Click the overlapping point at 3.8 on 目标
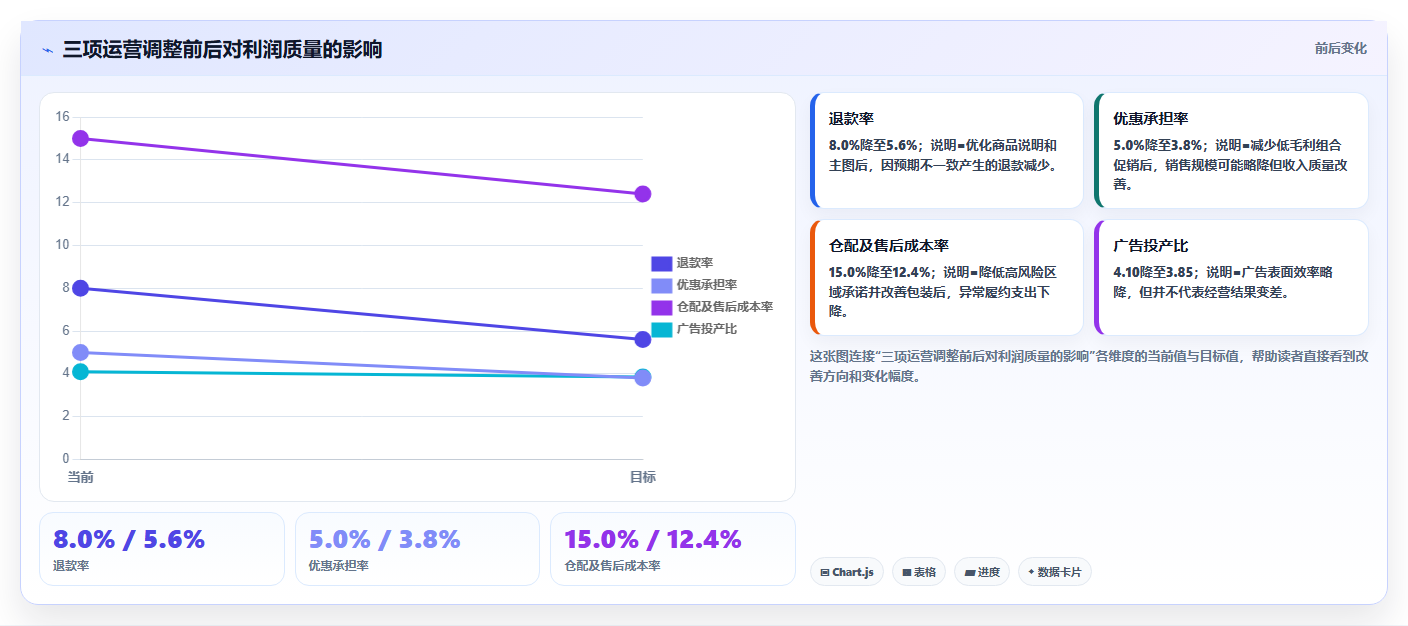This screenshot has width=1408, height=626. tap(643, 377)
